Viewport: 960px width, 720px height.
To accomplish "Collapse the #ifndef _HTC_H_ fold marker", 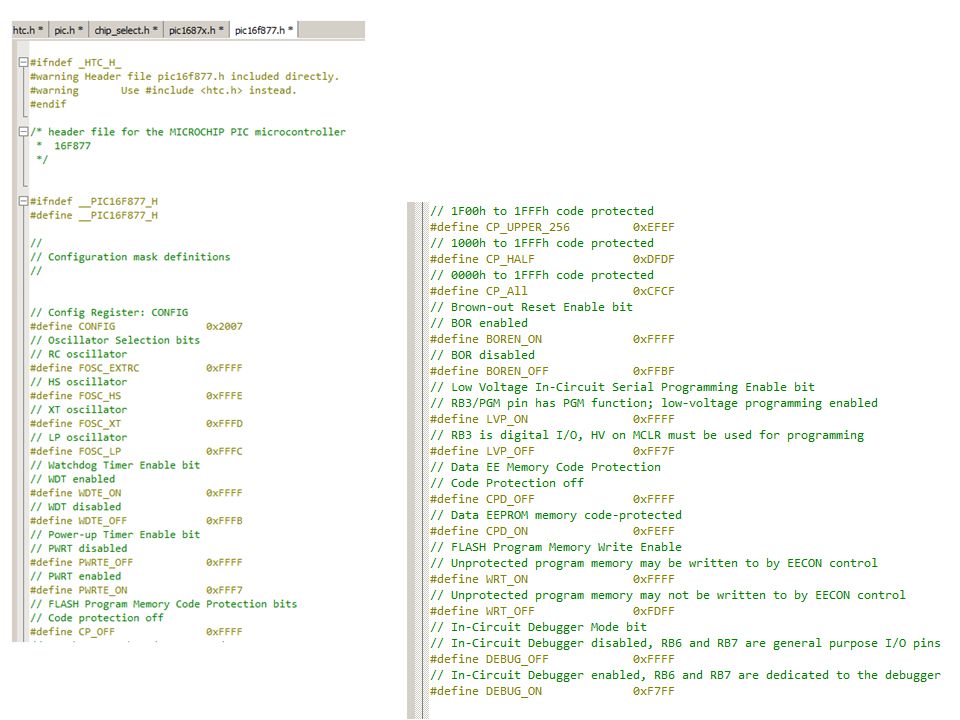I will [23, 62].
